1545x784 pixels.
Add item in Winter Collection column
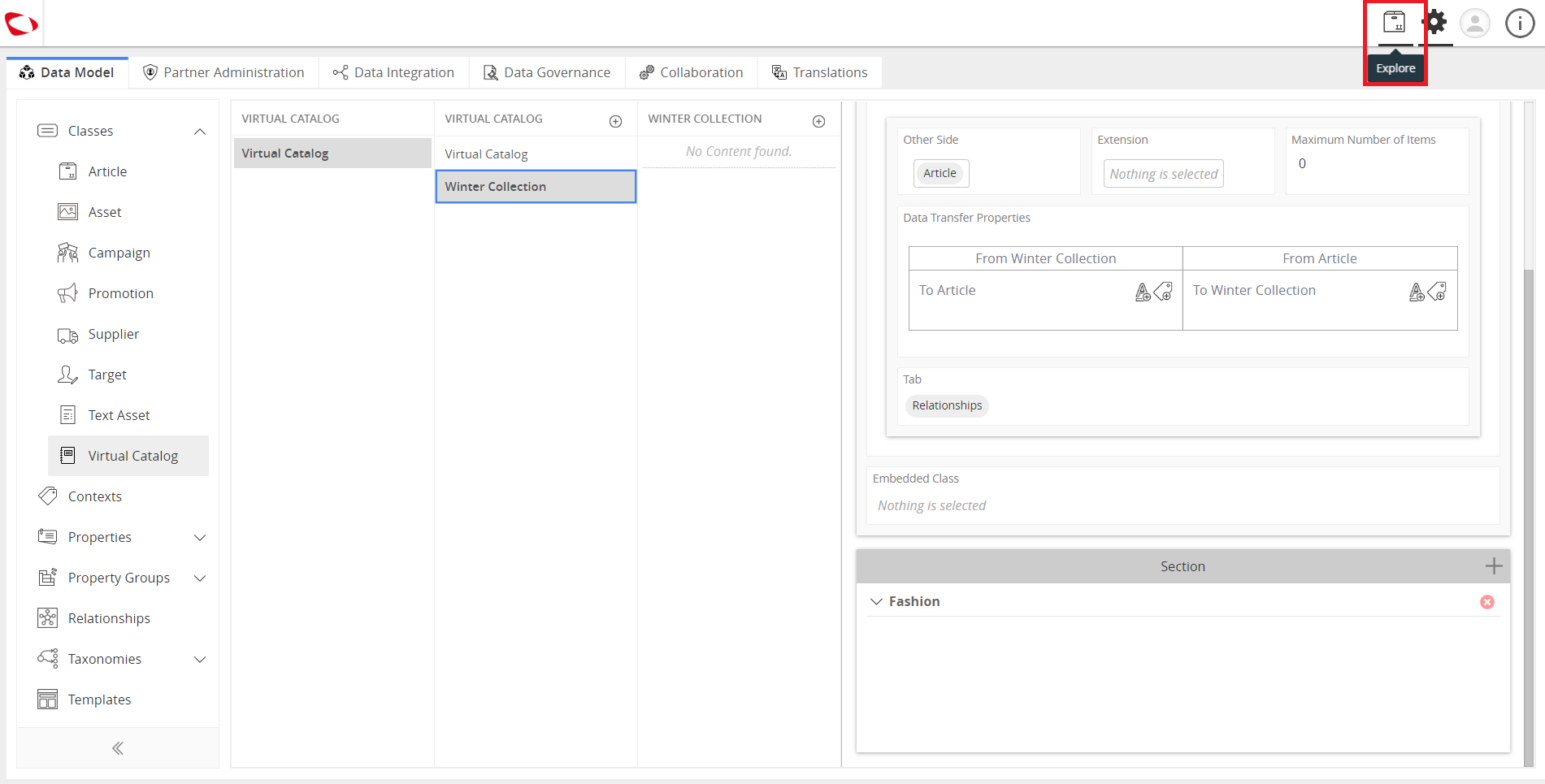[819, 121]
